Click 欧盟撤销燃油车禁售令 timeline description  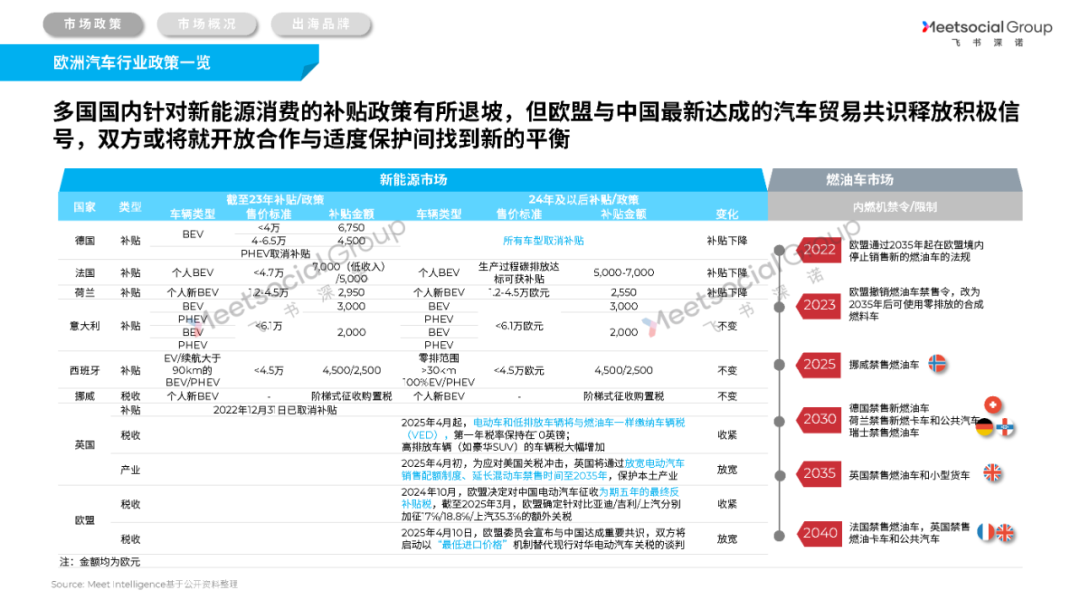(916, 304)
